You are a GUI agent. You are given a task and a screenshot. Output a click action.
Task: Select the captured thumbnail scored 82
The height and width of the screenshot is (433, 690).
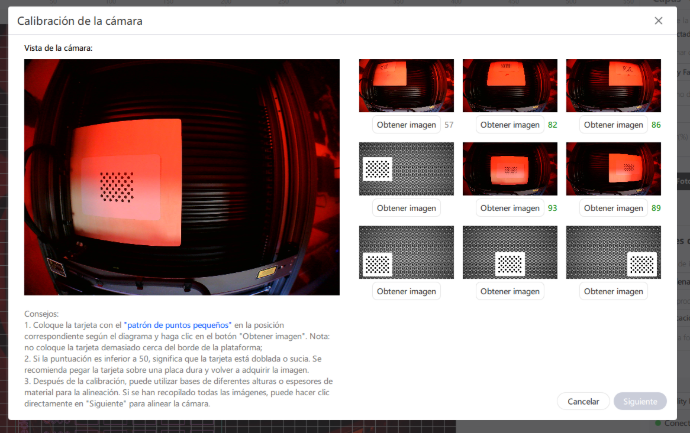510,85
